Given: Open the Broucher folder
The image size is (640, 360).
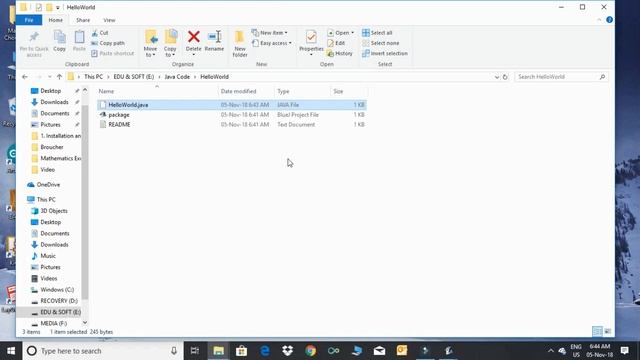Looking at the screenshot, I should (52, 147).
